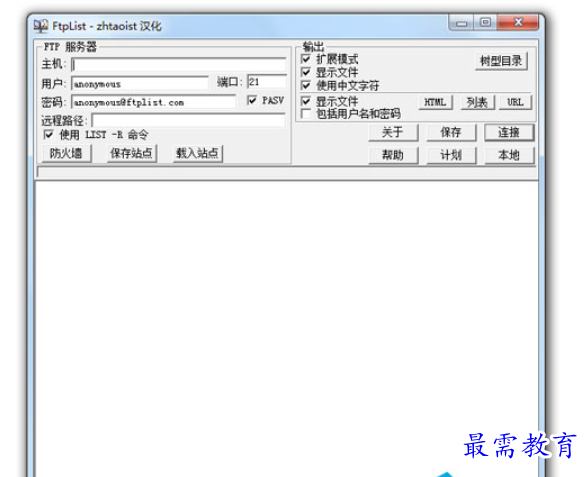Viewport: 585px width, 477px height.
Task: Click the 保存站点 button
Action: 131,153
